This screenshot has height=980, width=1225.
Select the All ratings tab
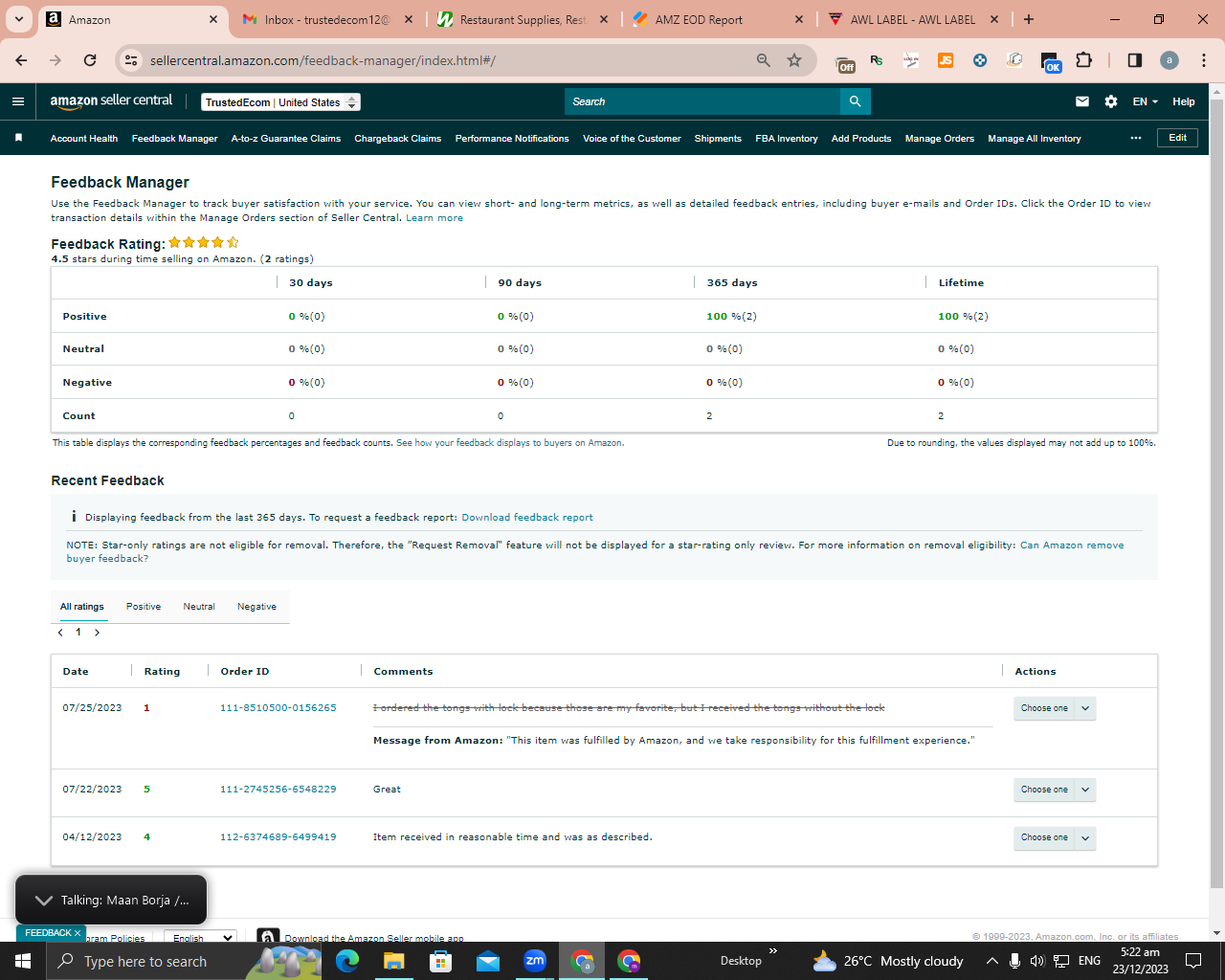tap(82, 607)
